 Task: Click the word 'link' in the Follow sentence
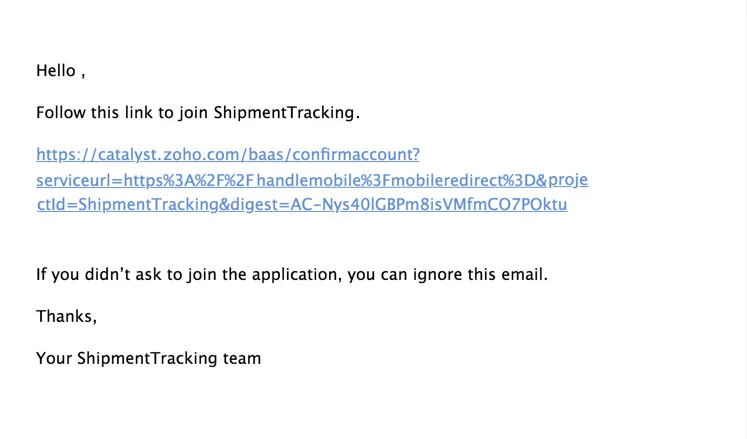coord(139,112)
